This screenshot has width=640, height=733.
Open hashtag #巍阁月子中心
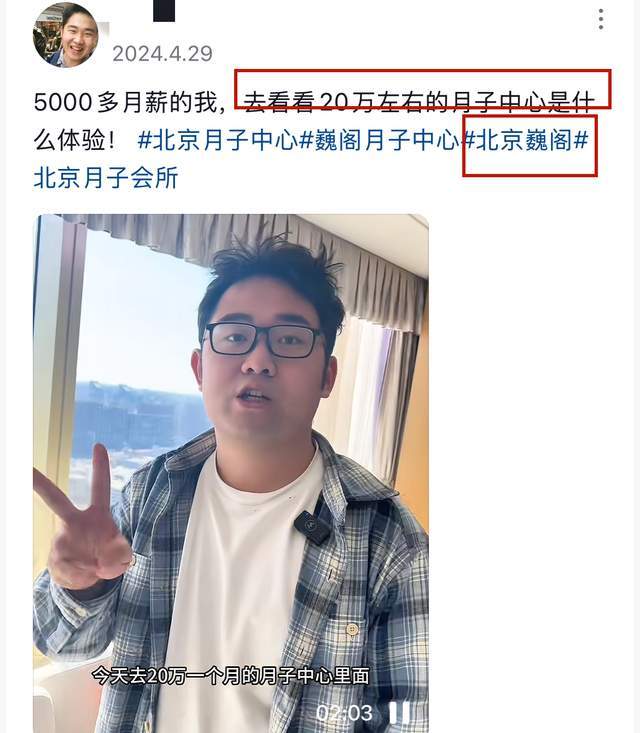379,140
